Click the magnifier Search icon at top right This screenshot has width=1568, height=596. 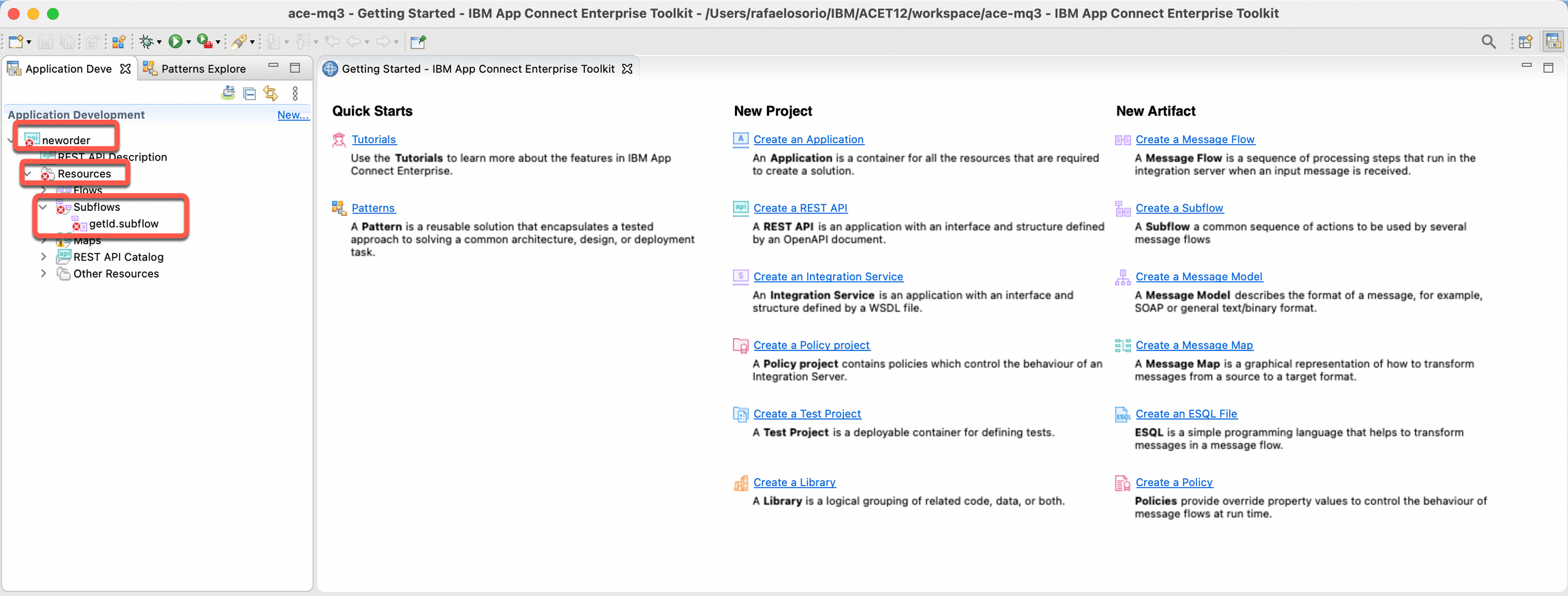[1488, 42]
